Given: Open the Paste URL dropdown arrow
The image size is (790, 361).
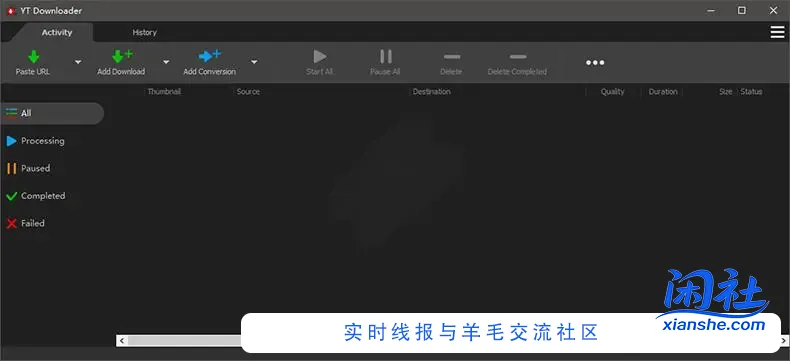Looking at the screenshot, I should [78, 62].
